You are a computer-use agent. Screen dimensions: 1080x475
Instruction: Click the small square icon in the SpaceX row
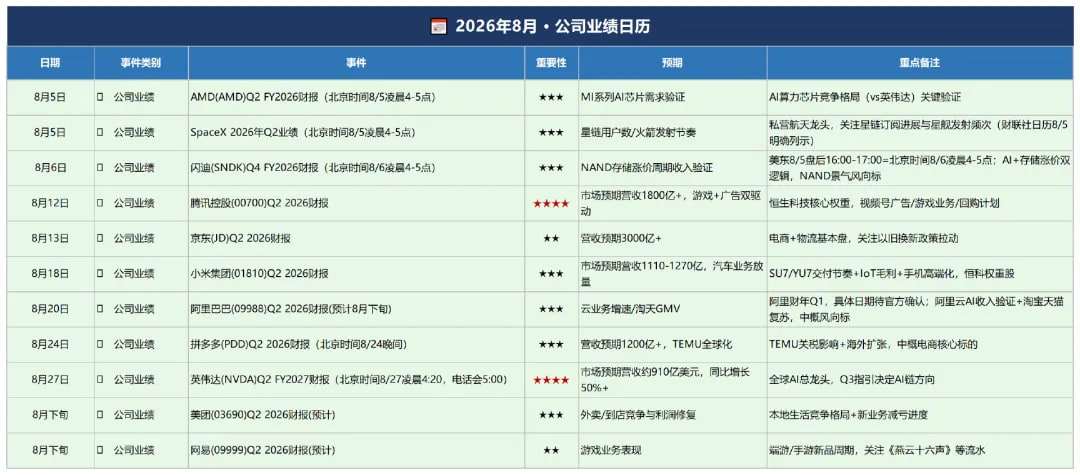click(x=101, y=132)
